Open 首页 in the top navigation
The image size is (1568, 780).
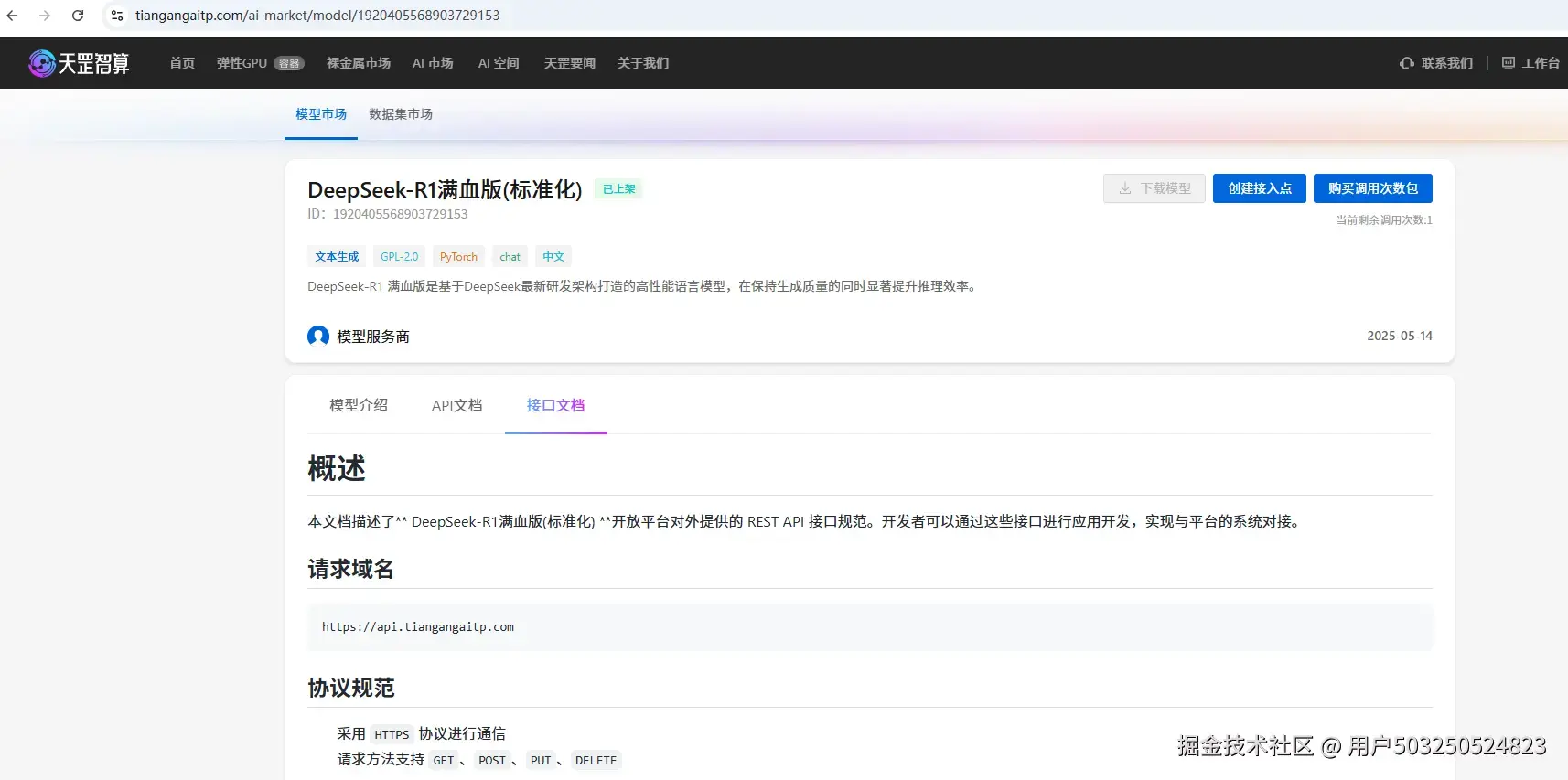tap(182, 63)
